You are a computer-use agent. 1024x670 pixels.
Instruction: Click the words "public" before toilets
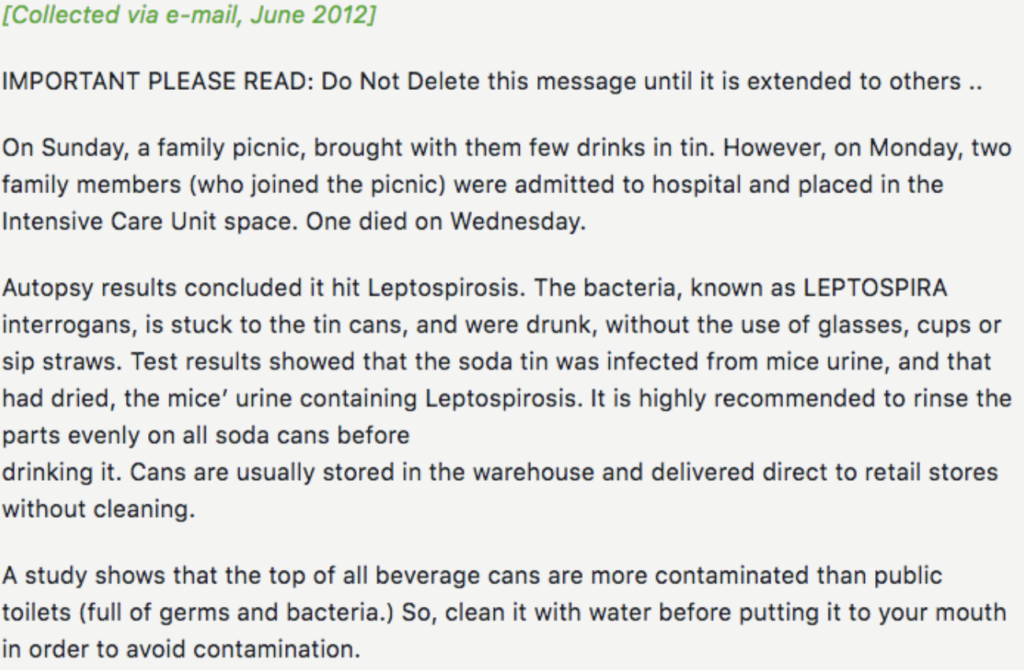pos(905,575)
